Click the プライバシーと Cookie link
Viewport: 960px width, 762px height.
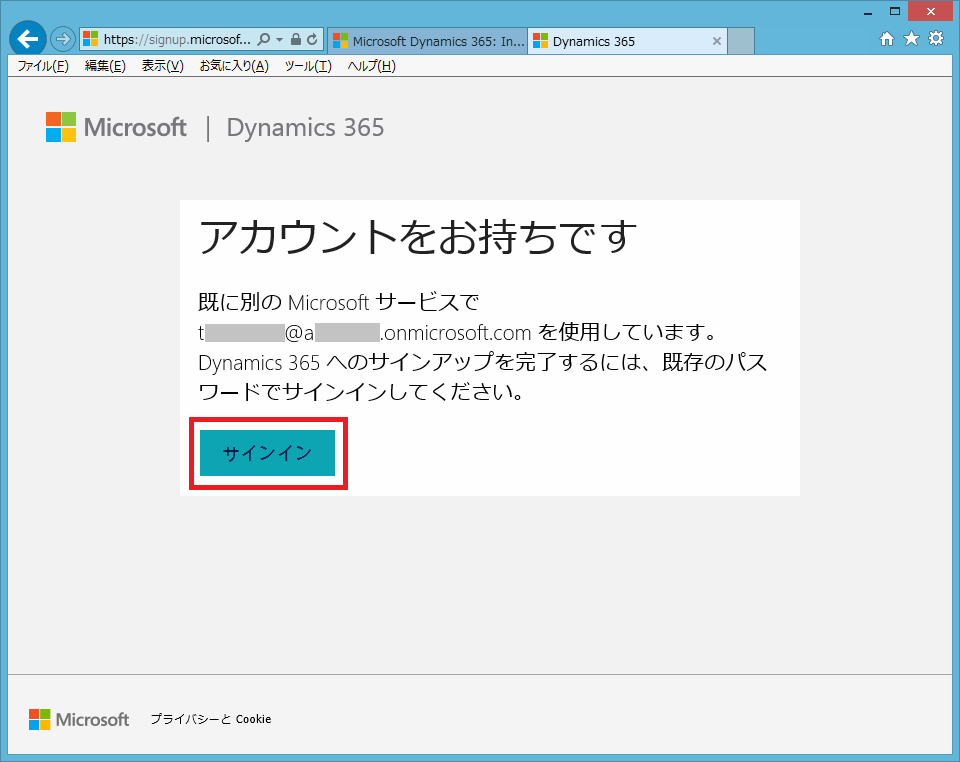point(211,719)
